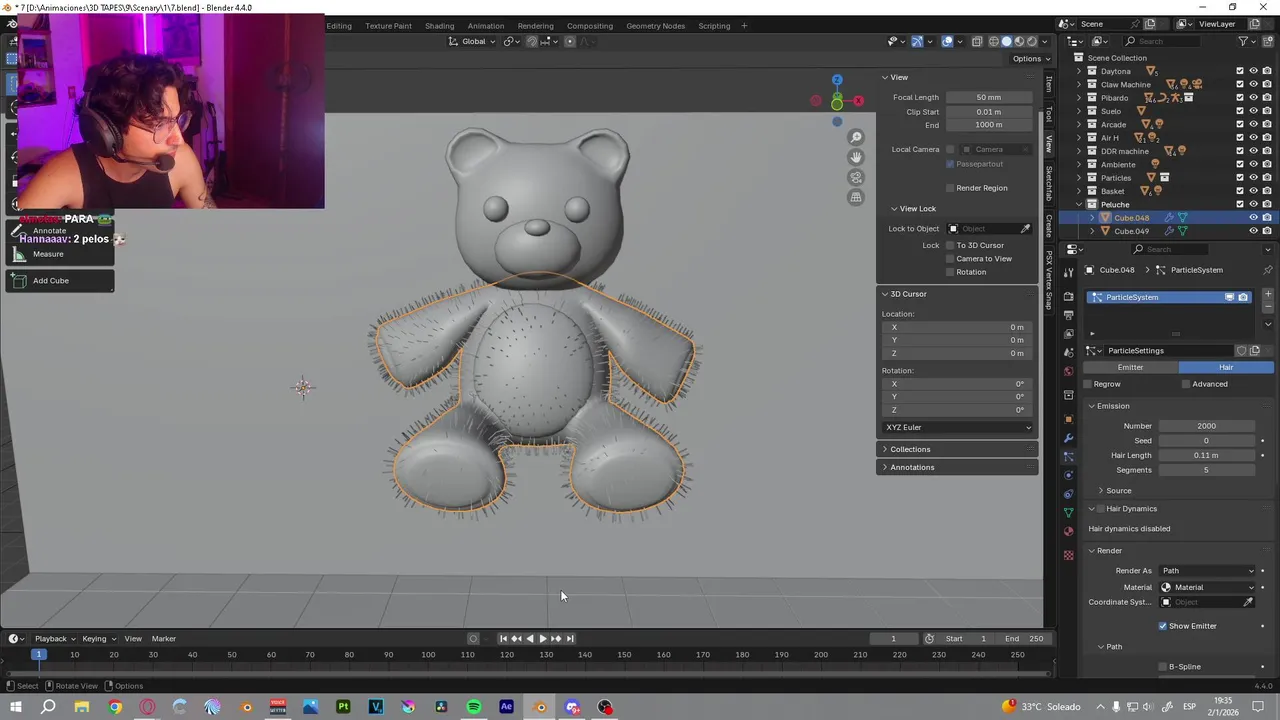1280x720 pixels.
Task: Open the Object orange square properties tab
Action: tap(1068, 419)
